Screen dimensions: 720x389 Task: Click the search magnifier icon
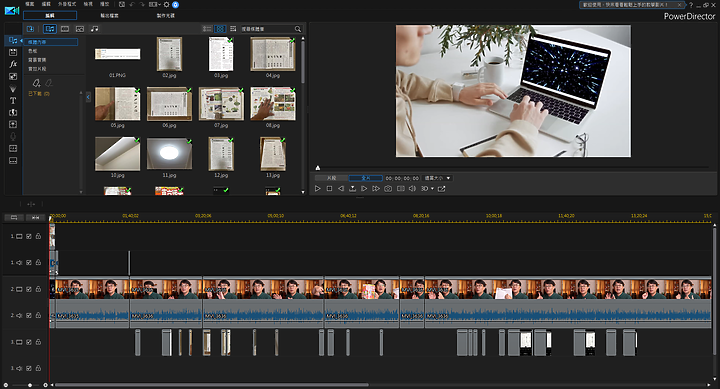click(x=298, y=29)
